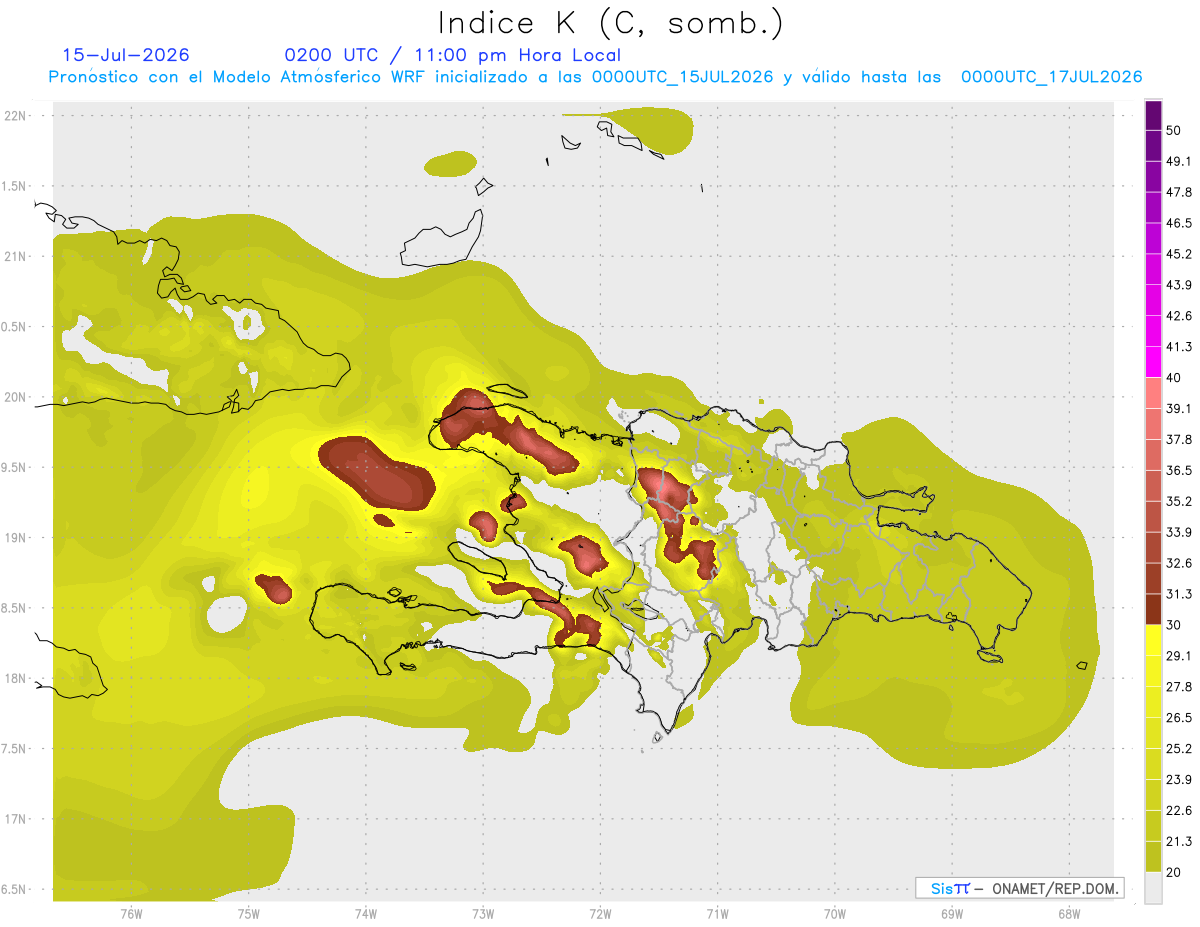Click the "19N" latitude axis label
Screen dimensions: 1200x927
click(16, 538)
